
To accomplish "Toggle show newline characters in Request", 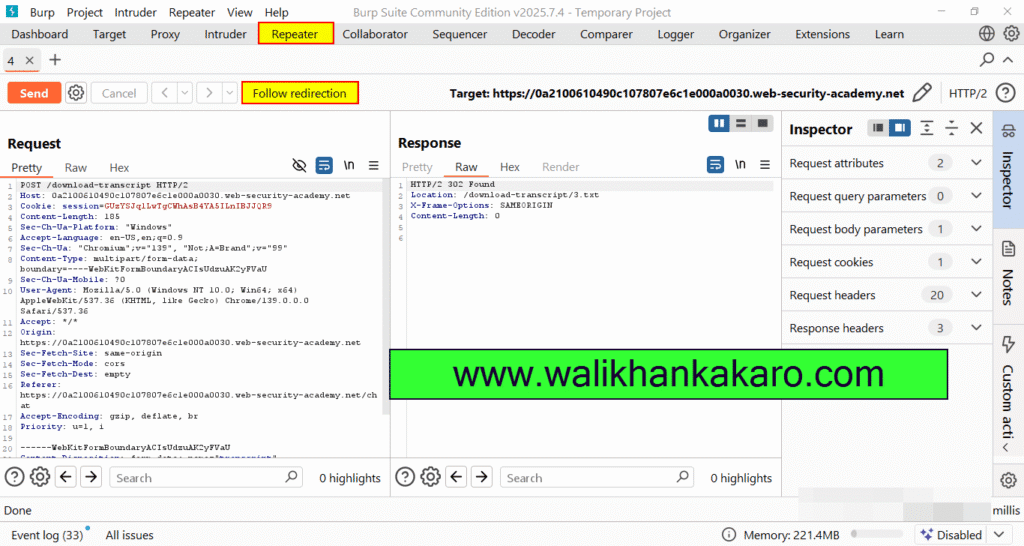I will pyautogui.click(x=349, y=165).
